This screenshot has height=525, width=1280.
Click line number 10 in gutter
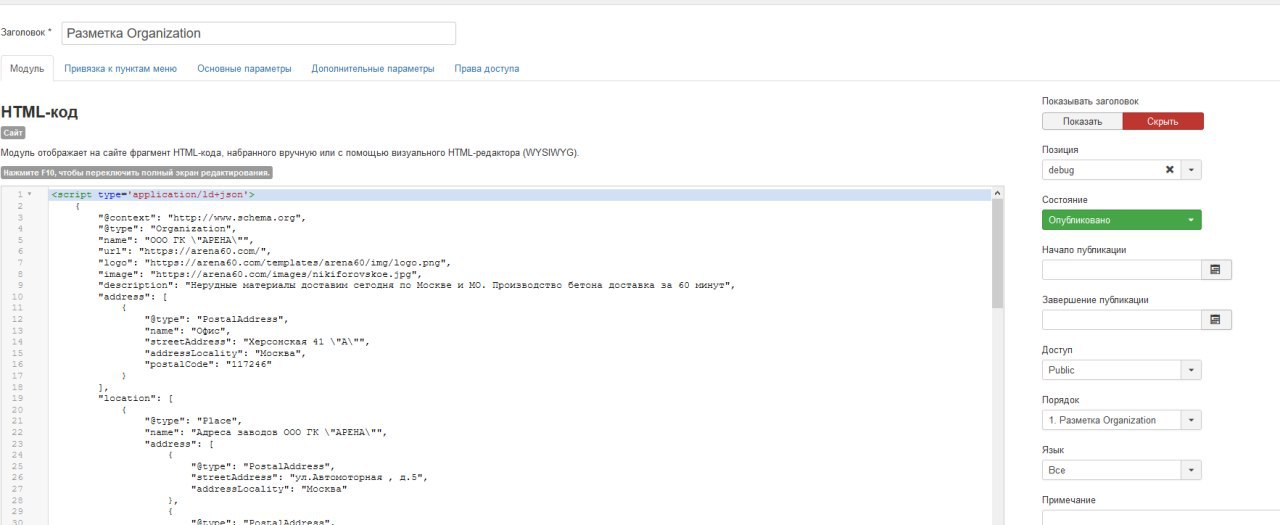pos(17,296)
